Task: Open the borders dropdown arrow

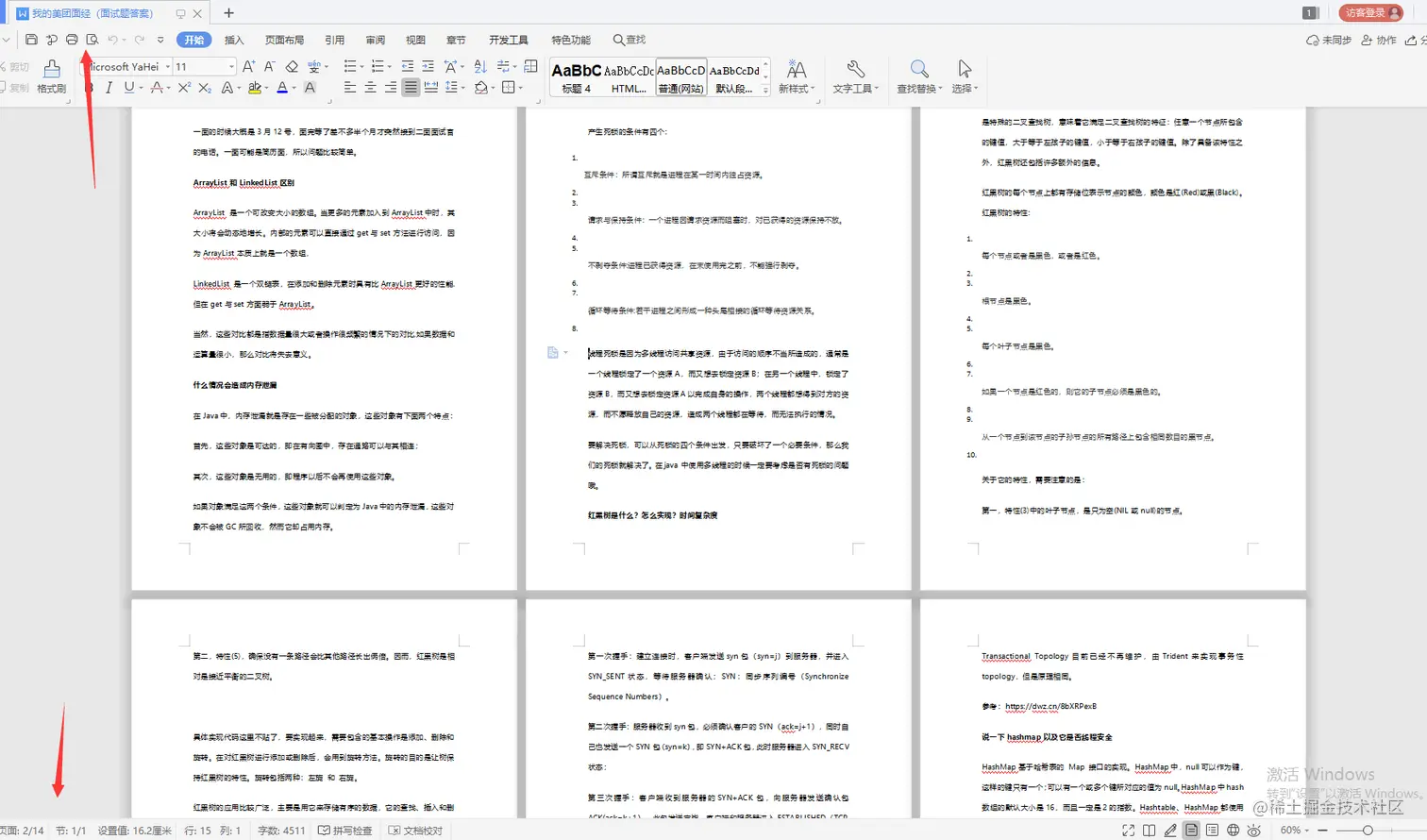Action: click(521, 89)
